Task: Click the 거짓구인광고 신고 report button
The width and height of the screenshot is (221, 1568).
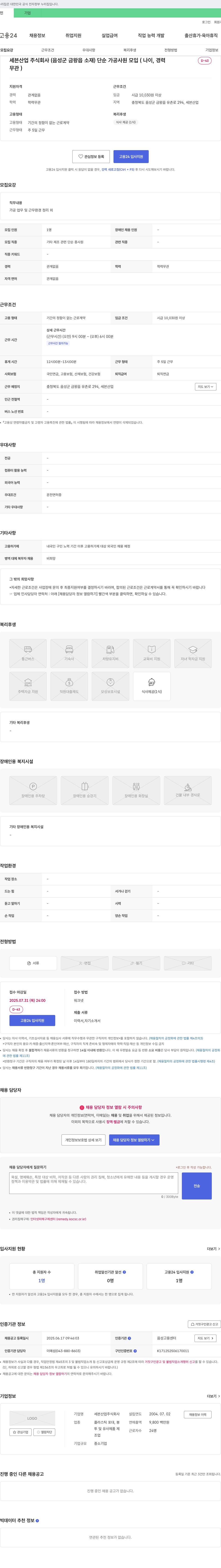Action: (204, 1324)
